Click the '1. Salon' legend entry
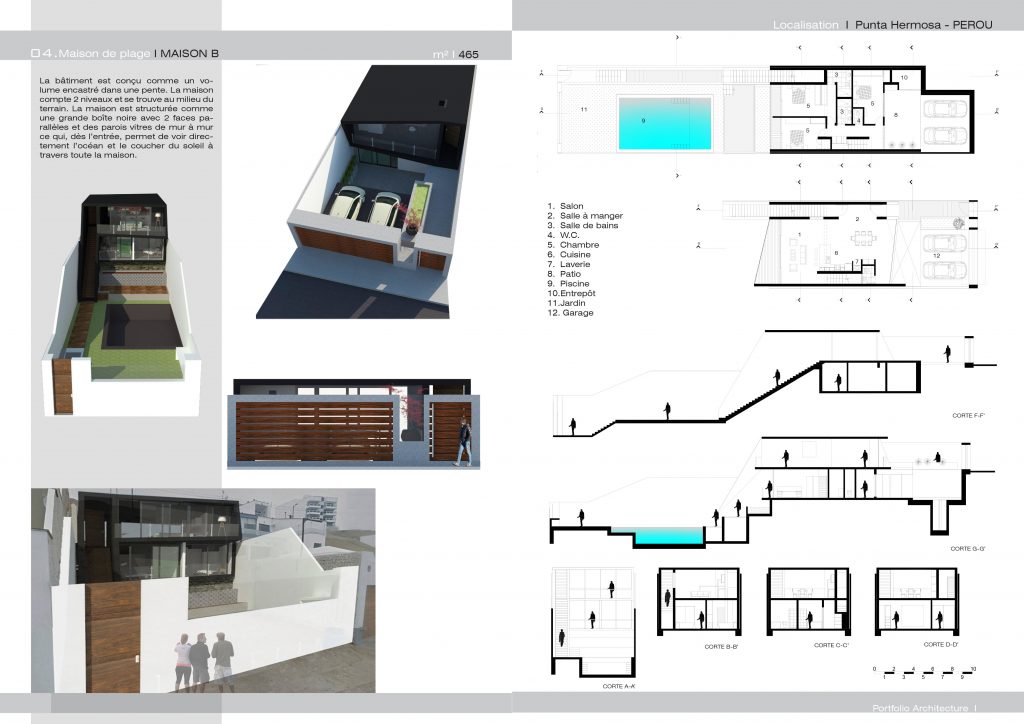Screen dimensions: 1024x724 point(566,206)
